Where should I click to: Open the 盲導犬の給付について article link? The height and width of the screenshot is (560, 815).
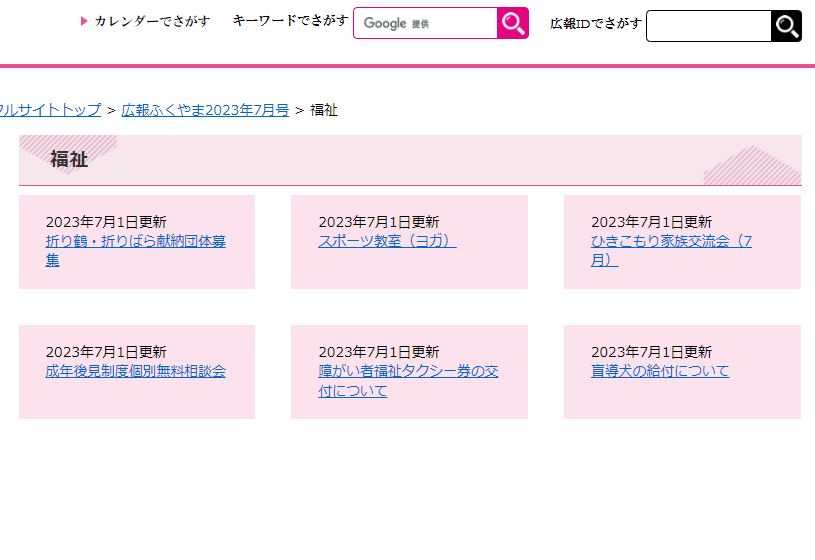pyautogui.click(x=659, y=371)
